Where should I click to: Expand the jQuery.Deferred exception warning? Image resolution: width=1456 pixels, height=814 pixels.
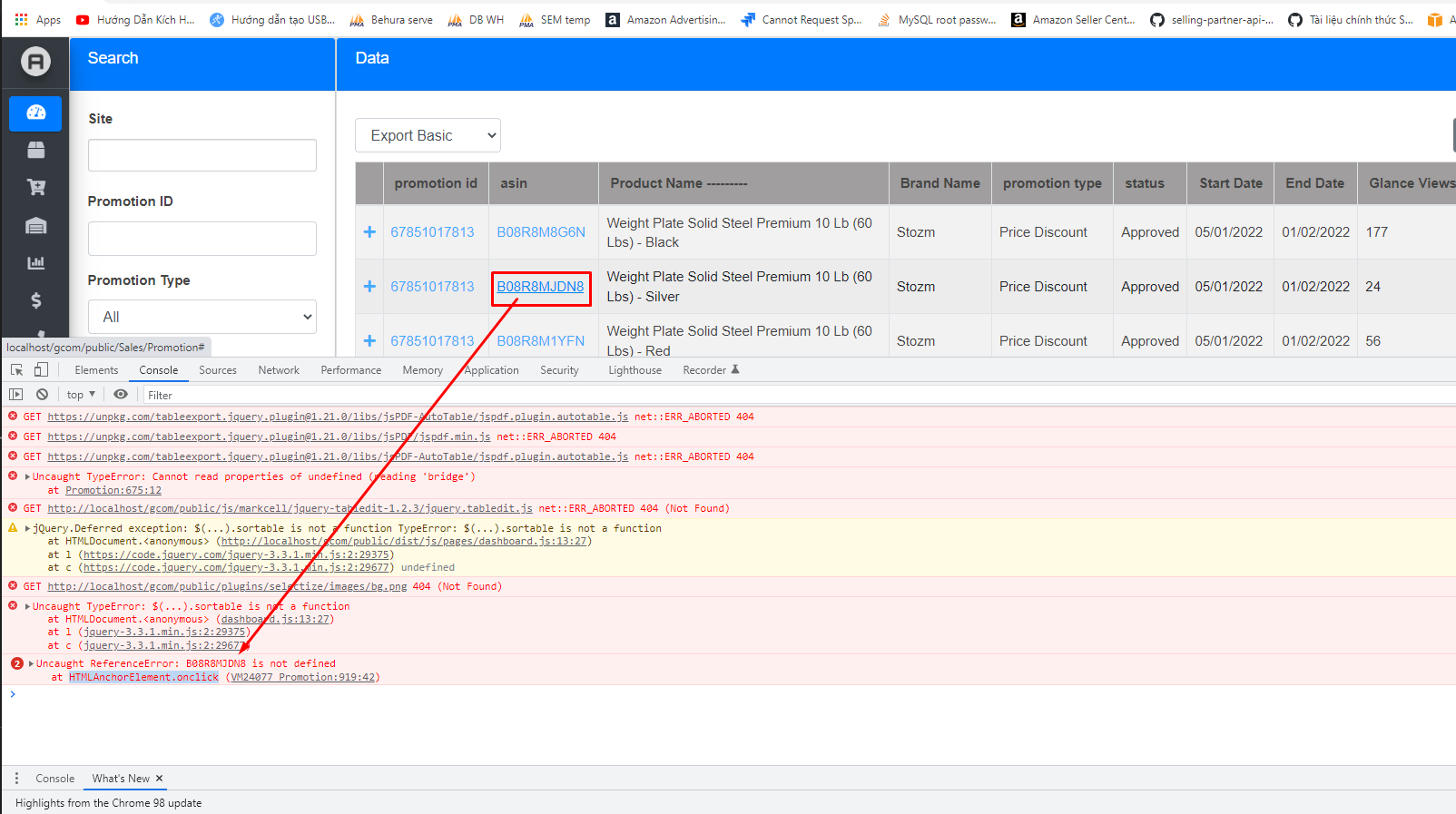pyautogui.click(x=28, y=528)
